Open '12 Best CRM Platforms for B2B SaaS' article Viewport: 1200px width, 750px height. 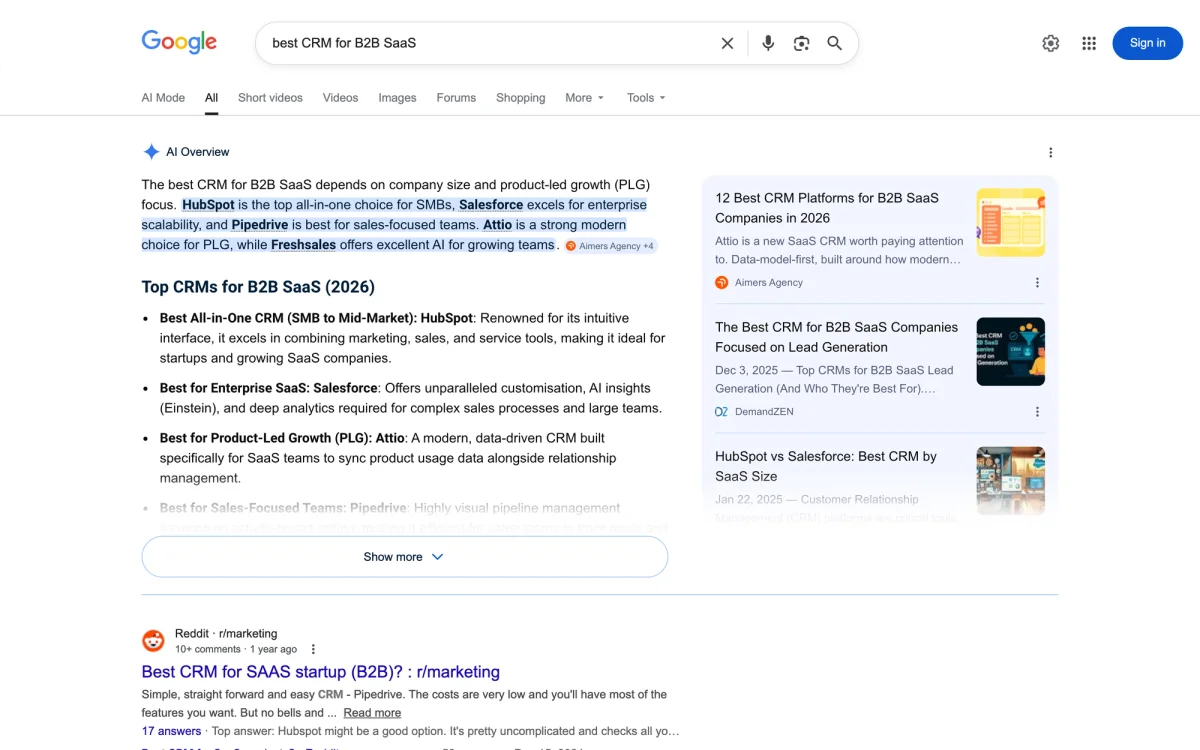[827, 208]
